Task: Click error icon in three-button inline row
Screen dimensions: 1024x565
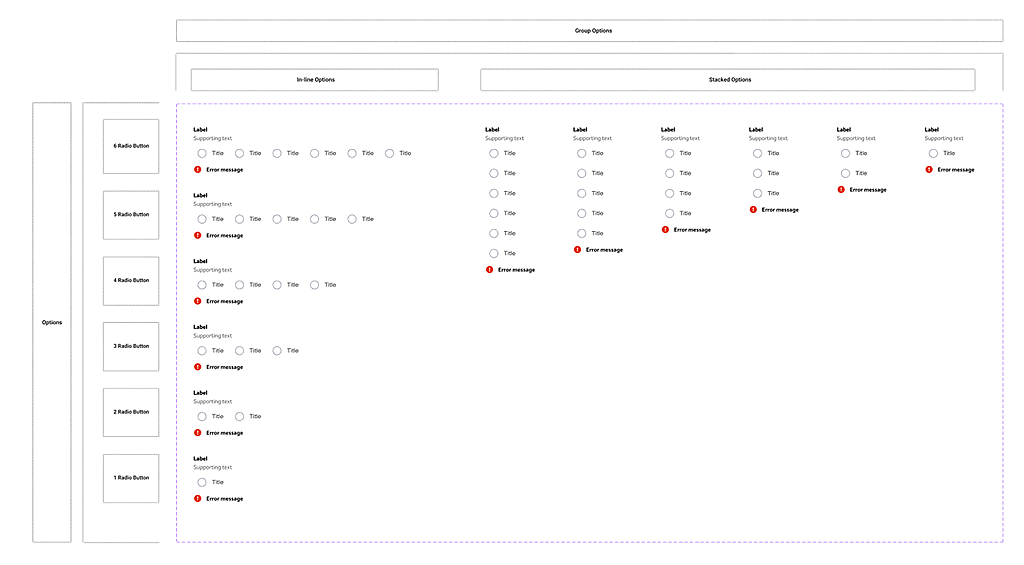Action: [x=198, y=367]
